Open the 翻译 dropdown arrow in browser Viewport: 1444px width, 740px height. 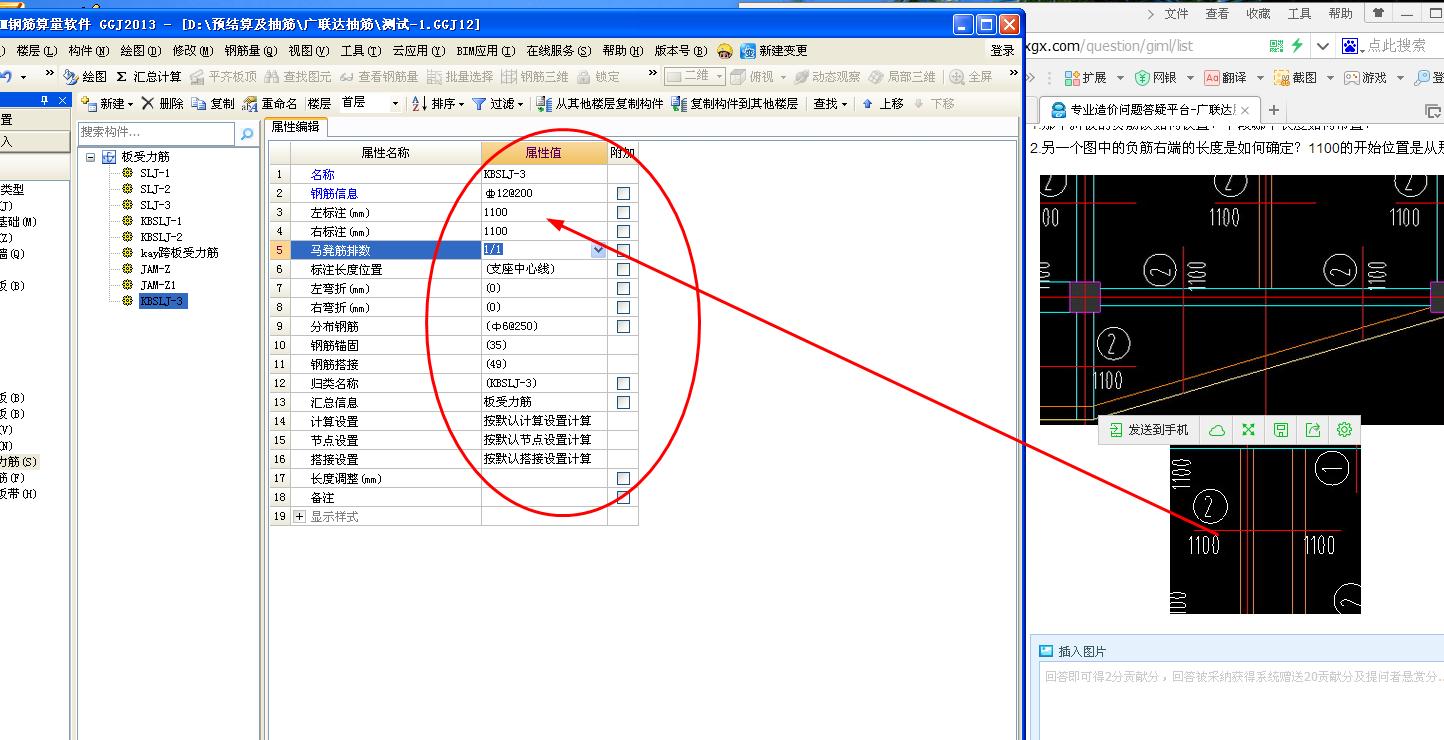pyautogui.click(x=1259, y=77)
